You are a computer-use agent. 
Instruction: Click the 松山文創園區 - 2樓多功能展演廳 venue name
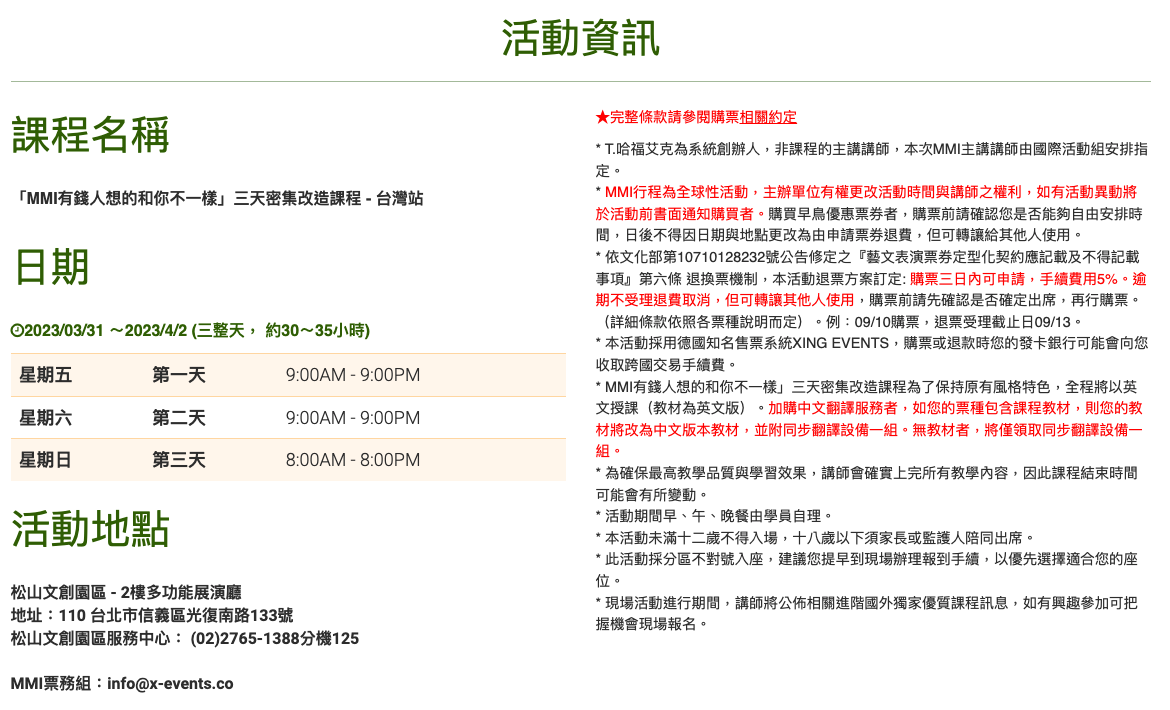(126, 592)
